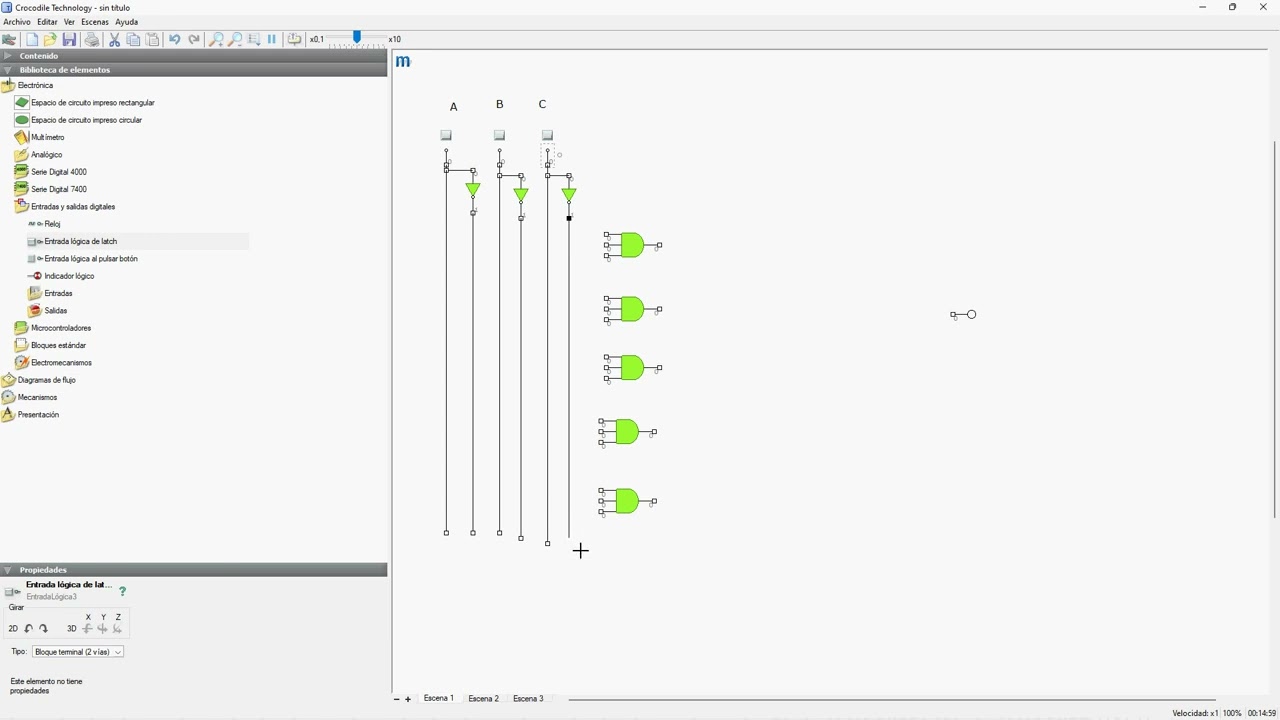Screen dimensions: 1280x720
Task: Undo the last action
Action: pos(174,39)
